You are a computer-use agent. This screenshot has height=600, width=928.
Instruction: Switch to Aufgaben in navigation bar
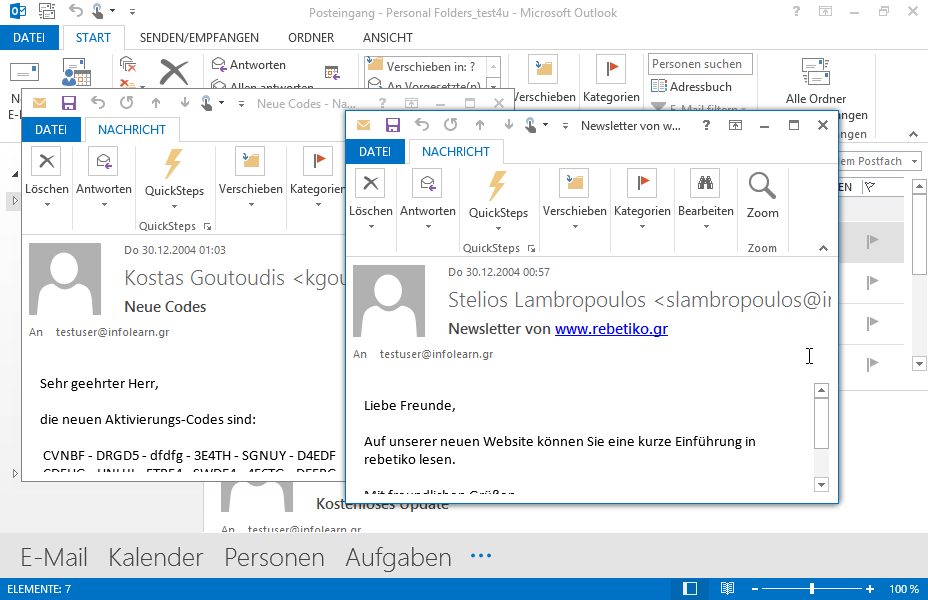[398, 557]
